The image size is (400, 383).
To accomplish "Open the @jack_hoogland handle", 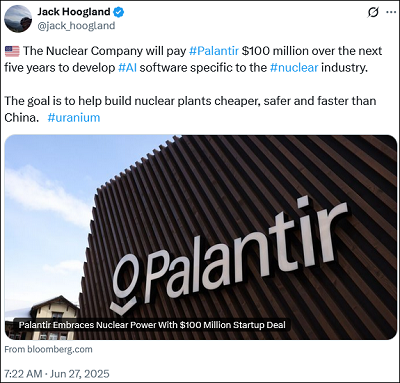I will (x=76, y=26).
